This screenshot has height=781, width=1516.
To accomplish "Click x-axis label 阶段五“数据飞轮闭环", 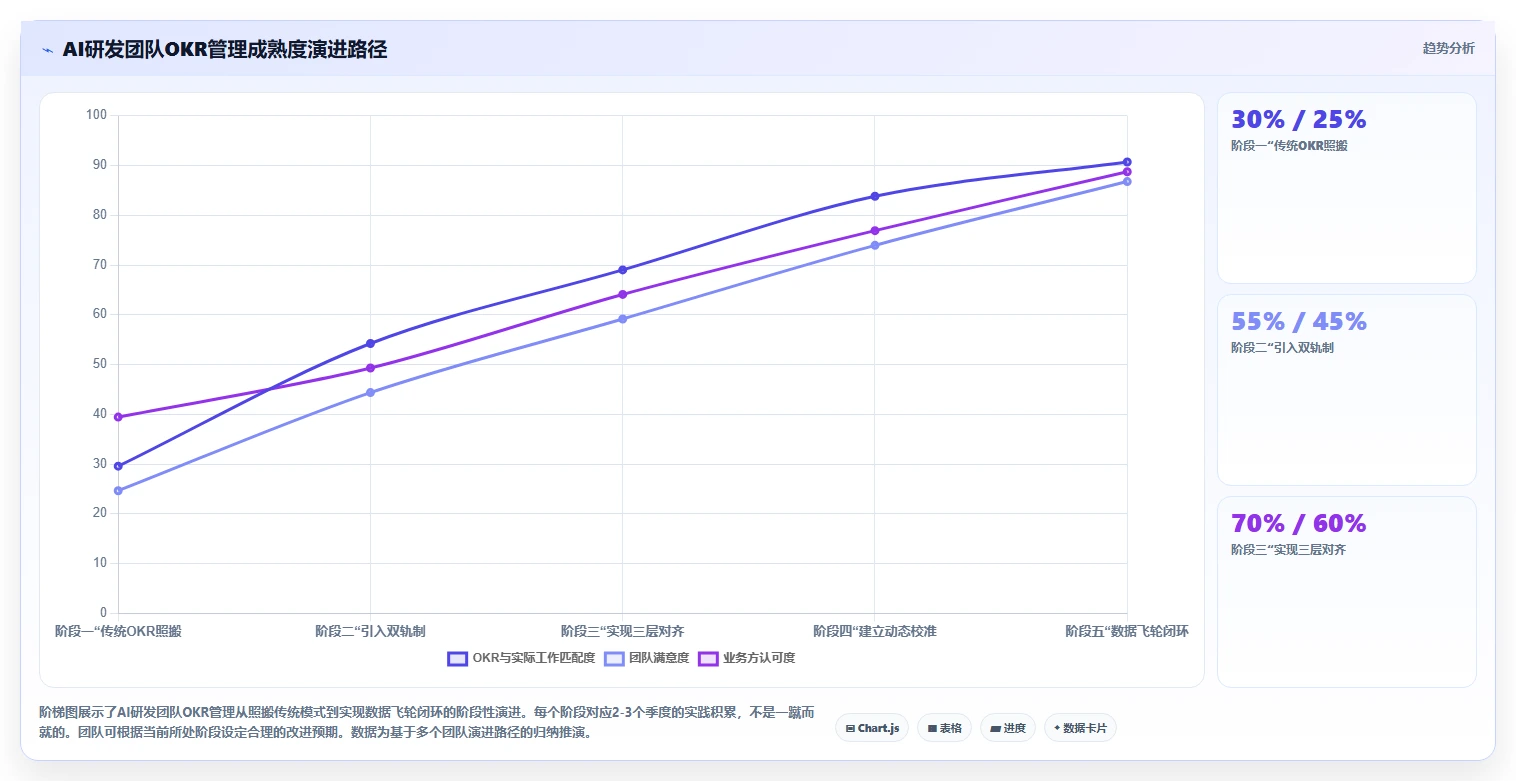I will click(x=1127, y=631).
